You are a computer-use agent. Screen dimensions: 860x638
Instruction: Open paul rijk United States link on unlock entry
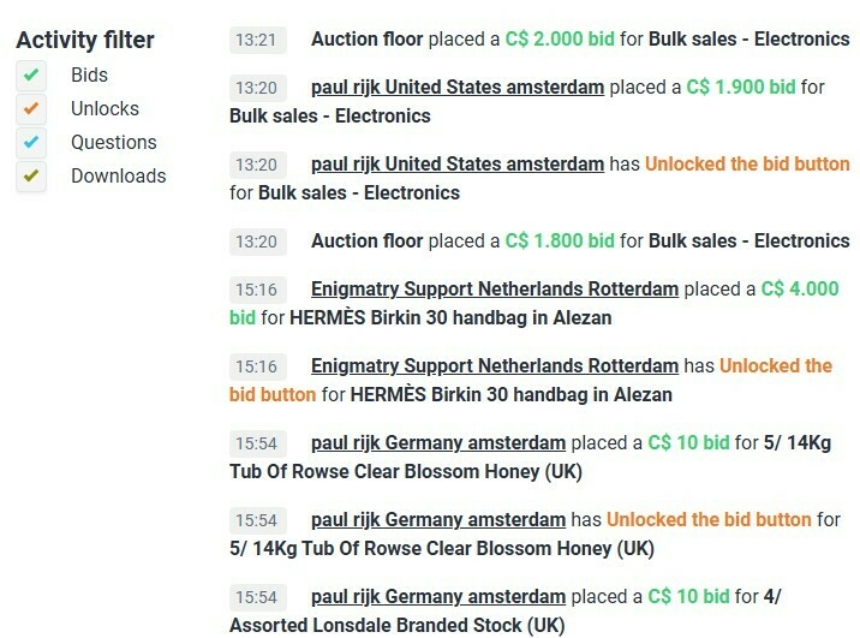tap(457, 164)
